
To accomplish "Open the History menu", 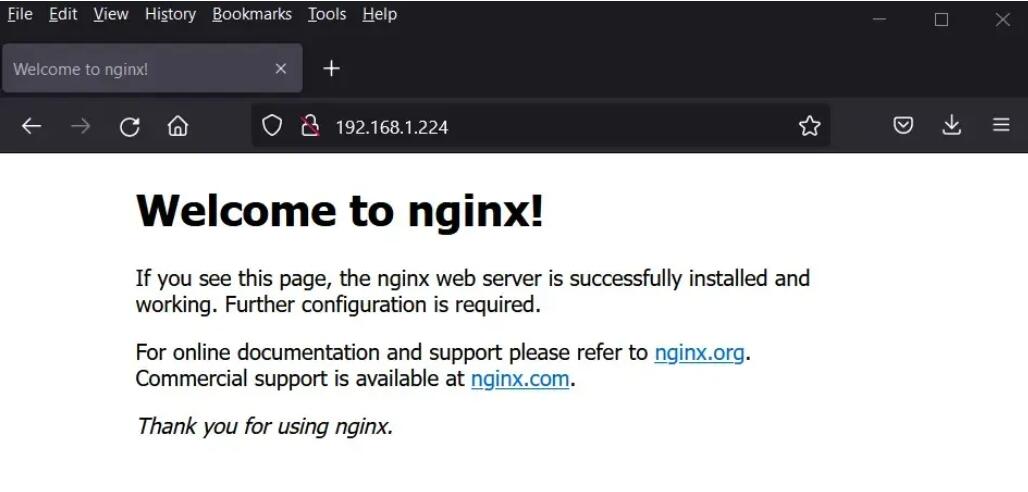I will [170, 14].
